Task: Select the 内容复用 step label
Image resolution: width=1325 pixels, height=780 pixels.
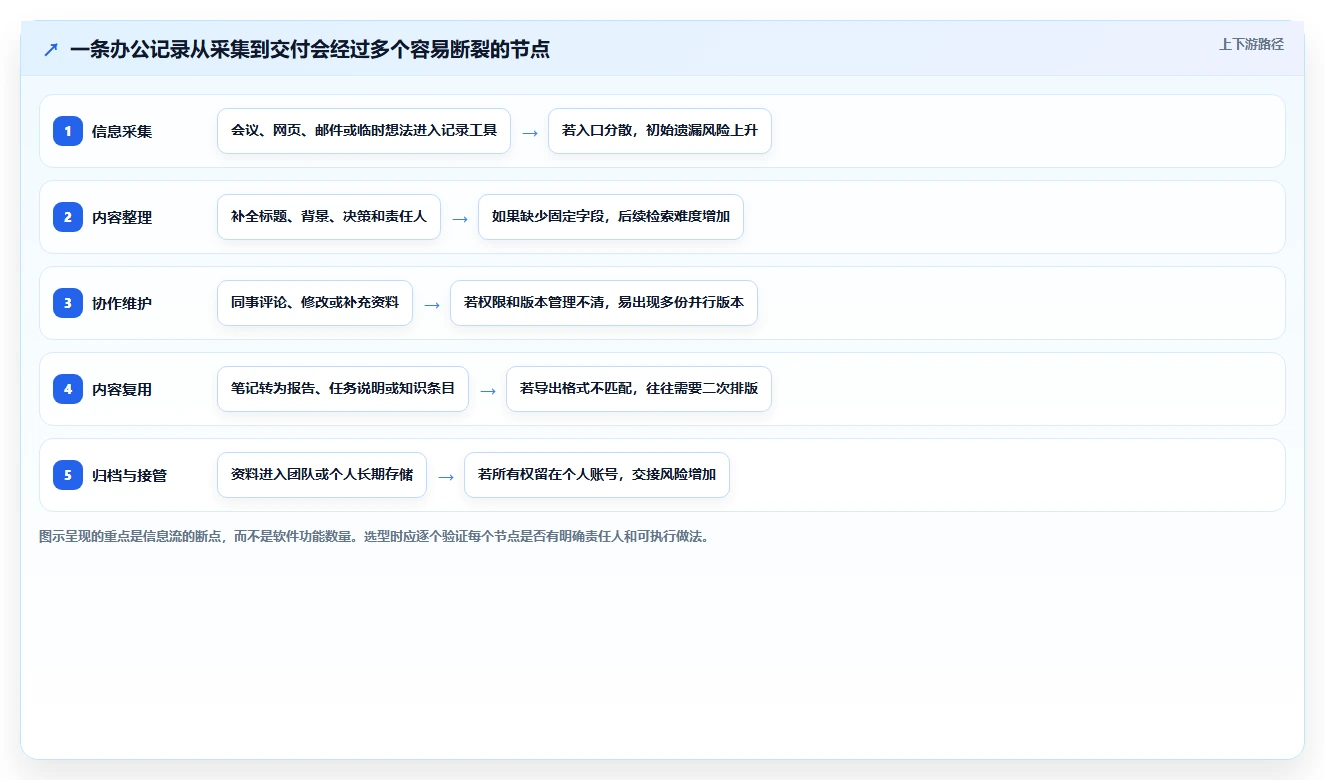Action: click(x=122, y=389)
